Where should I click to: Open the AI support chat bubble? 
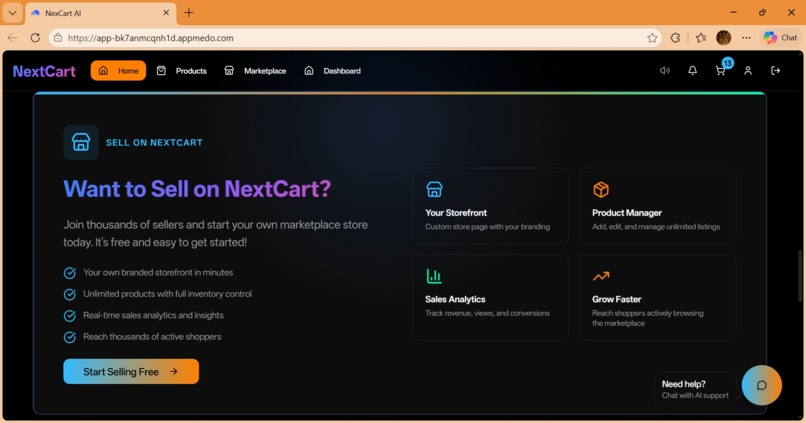coord(761,385)
